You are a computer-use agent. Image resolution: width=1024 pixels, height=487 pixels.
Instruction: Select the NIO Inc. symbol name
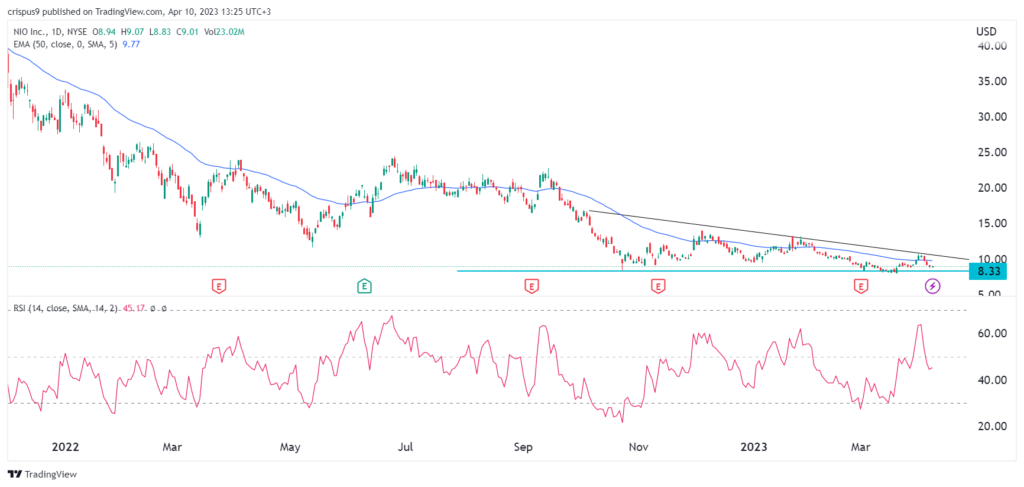pos(31,33)
